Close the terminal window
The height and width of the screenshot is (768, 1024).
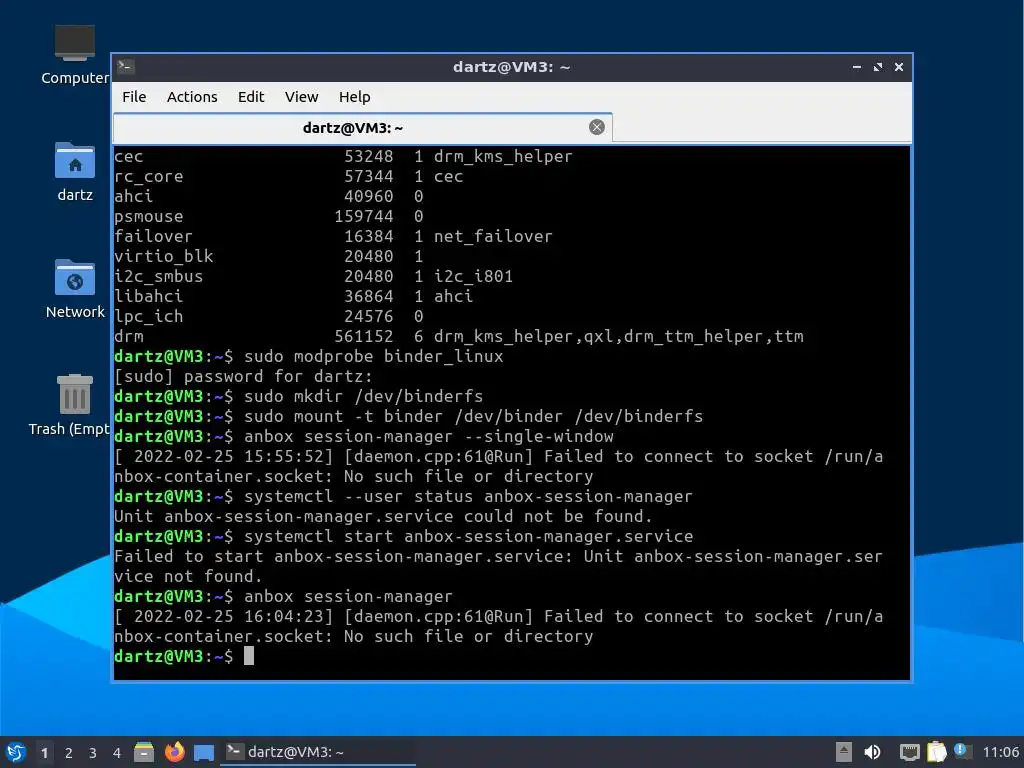click(x=899, y=67)
